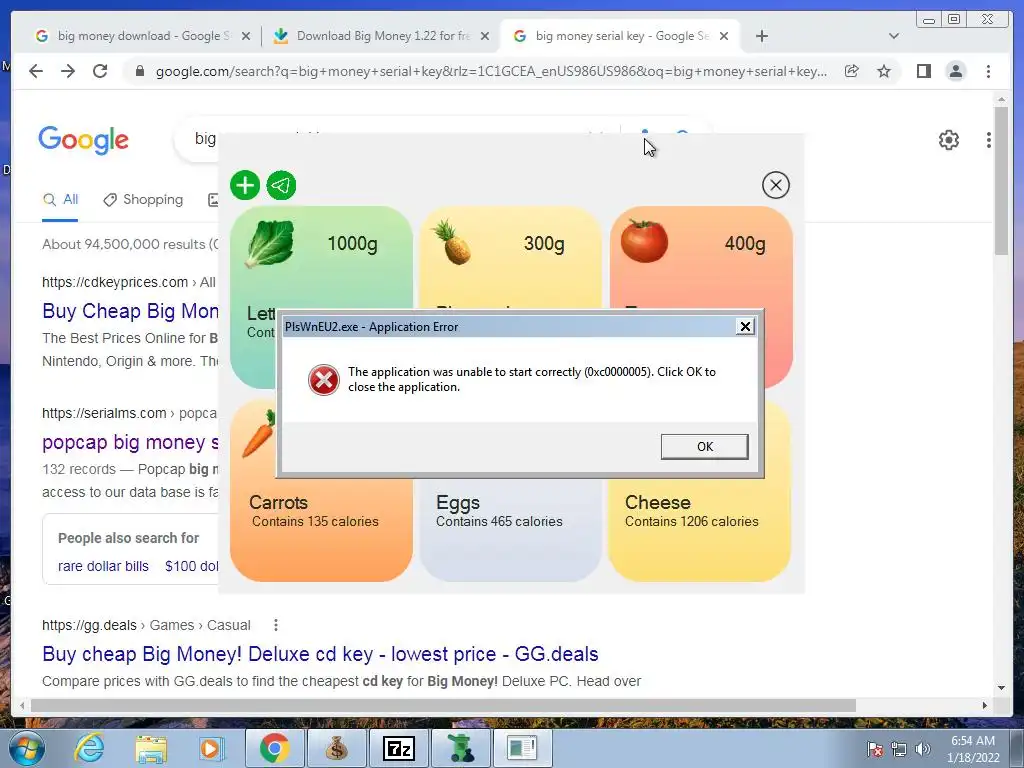Open 'Buy cheap Big Money! Deluxe cd key' link

click(x=320, y=654)
